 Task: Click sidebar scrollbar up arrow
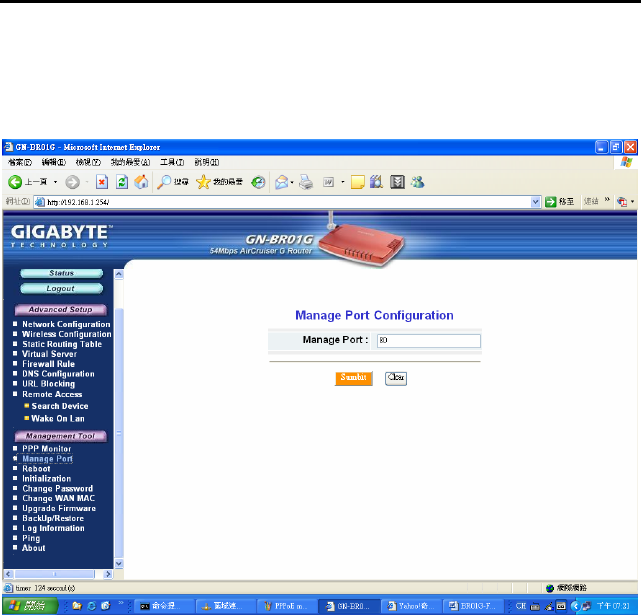pyautogui.click(x=119, y=274)
